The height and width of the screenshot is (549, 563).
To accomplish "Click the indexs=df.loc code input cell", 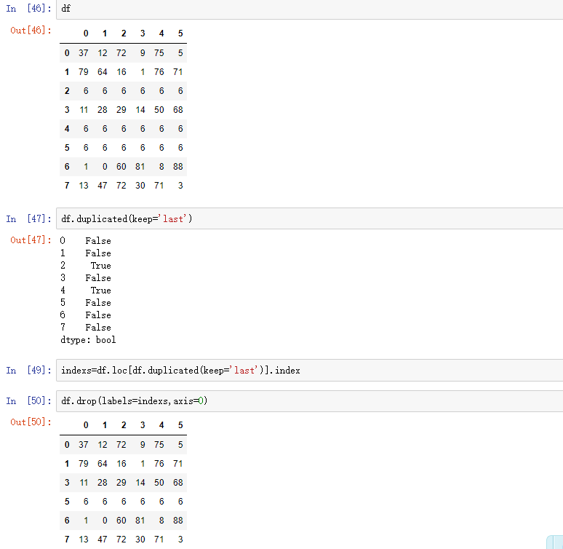I will pyautogui.click(x=310, y=370).
